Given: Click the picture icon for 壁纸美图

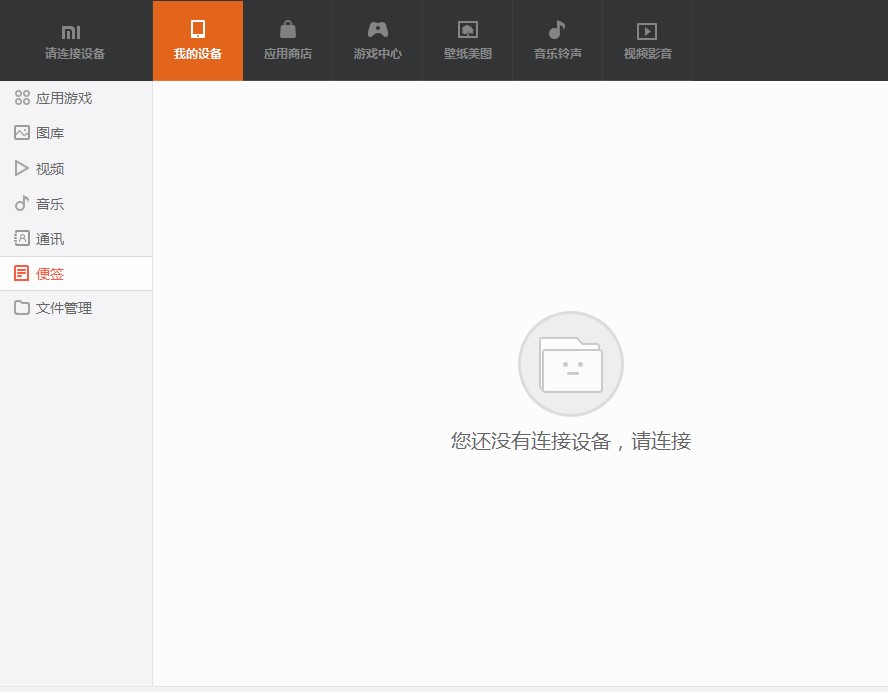Looking at the screenshot, I should (x=468, y=30).
